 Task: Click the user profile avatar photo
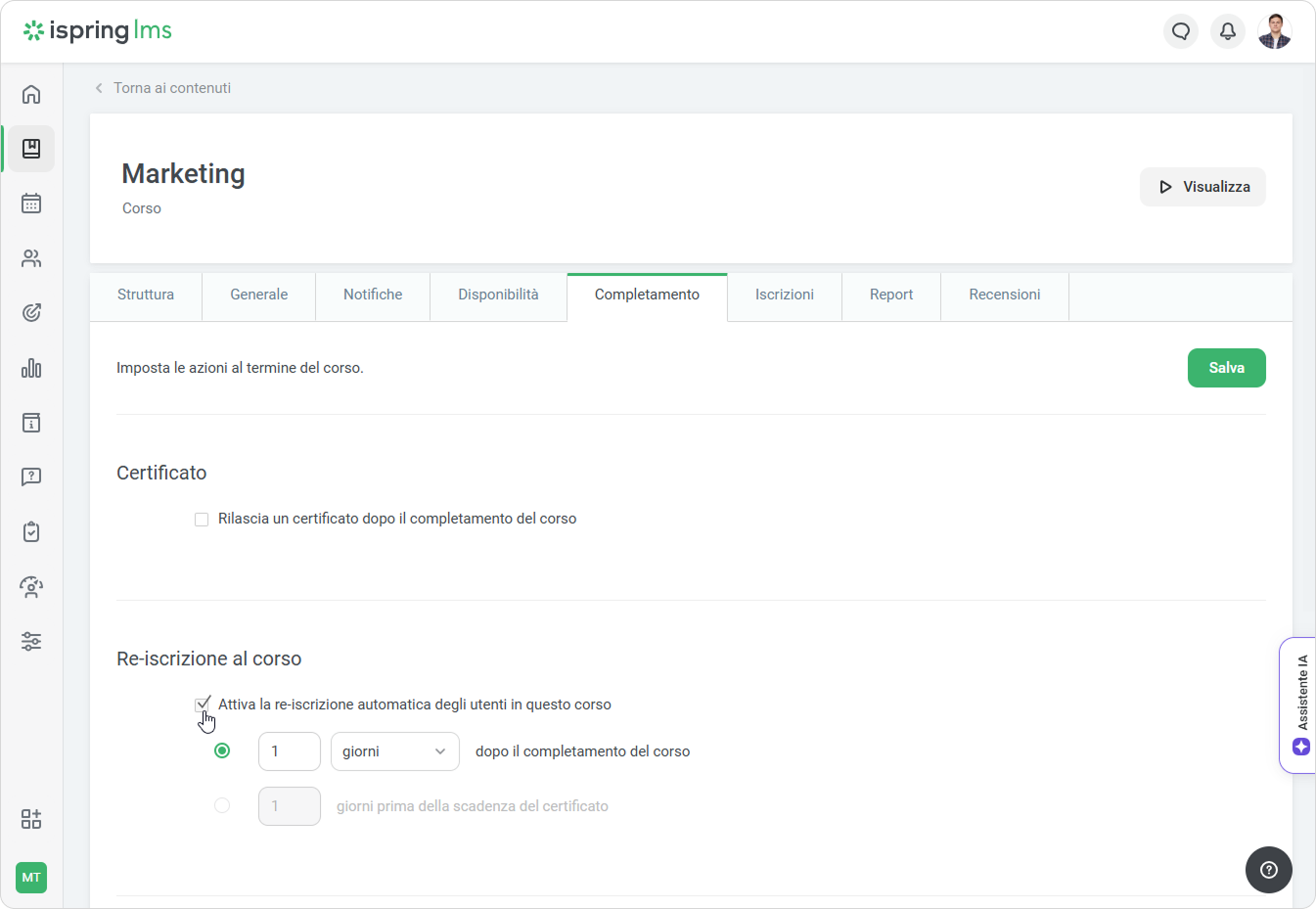coord(1274,31)
